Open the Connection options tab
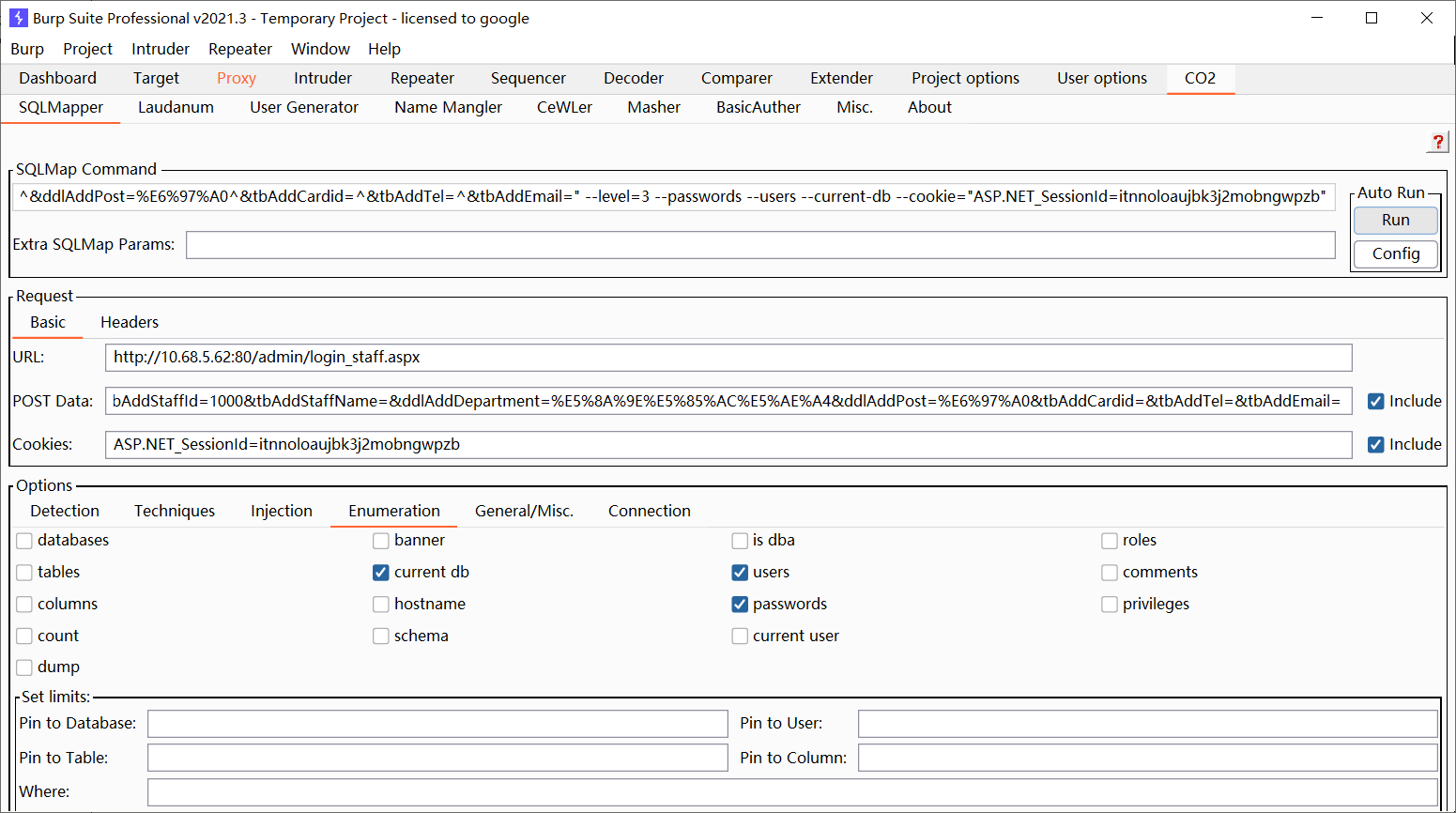The height and width of the screenshot is (813, 1456). click(649, 511)
